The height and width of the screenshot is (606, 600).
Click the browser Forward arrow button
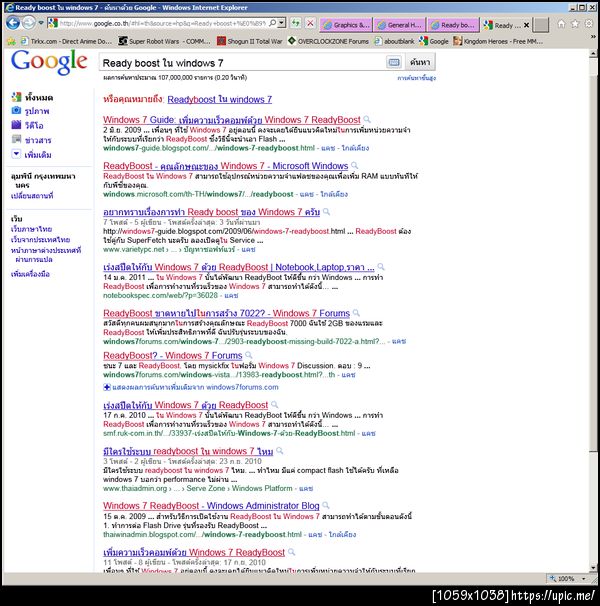coord(29,23)
